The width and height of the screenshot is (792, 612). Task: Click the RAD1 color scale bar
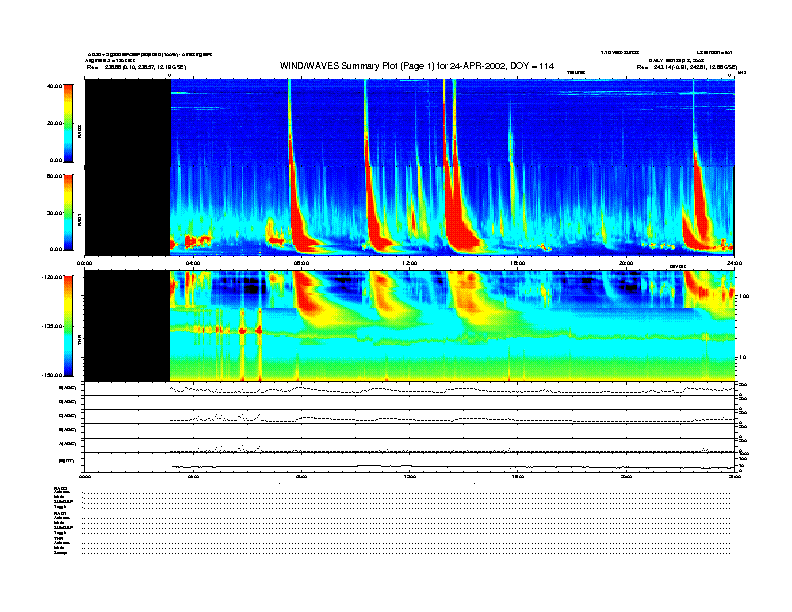[x=68, y=212]
